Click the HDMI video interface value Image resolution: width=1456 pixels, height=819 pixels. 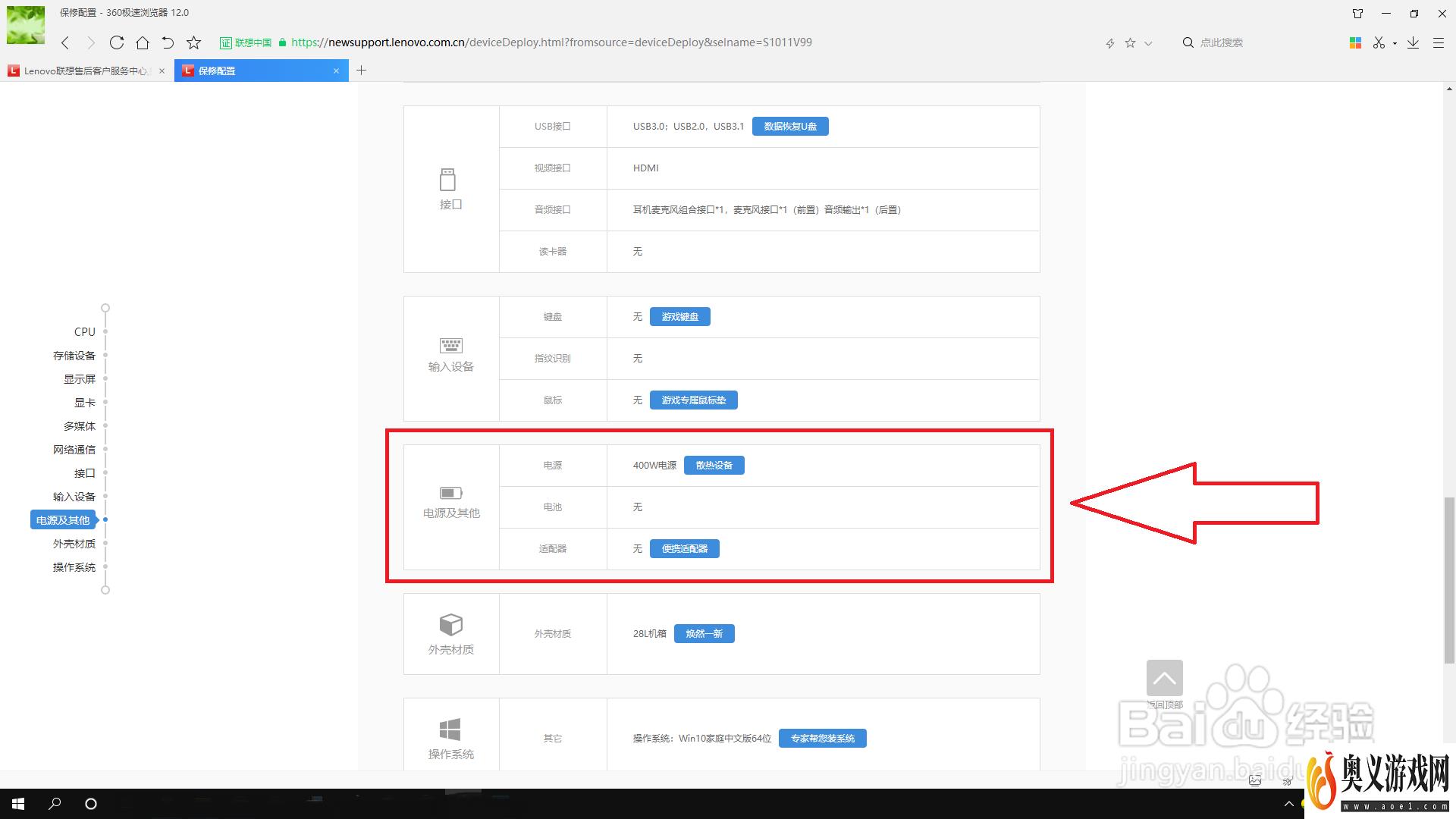646,168
